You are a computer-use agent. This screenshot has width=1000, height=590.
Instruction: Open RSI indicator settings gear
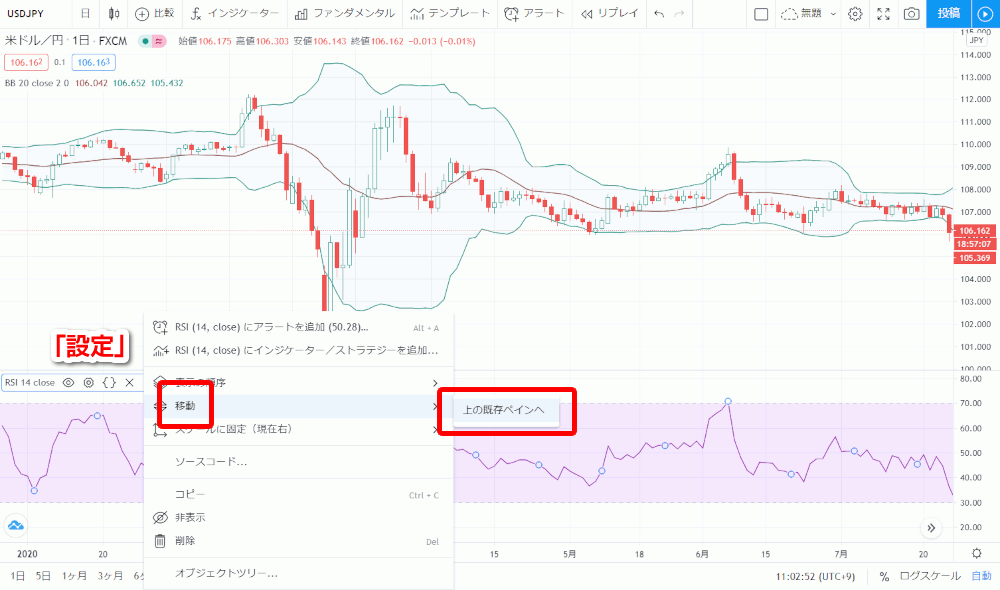(x=89, y=383)
